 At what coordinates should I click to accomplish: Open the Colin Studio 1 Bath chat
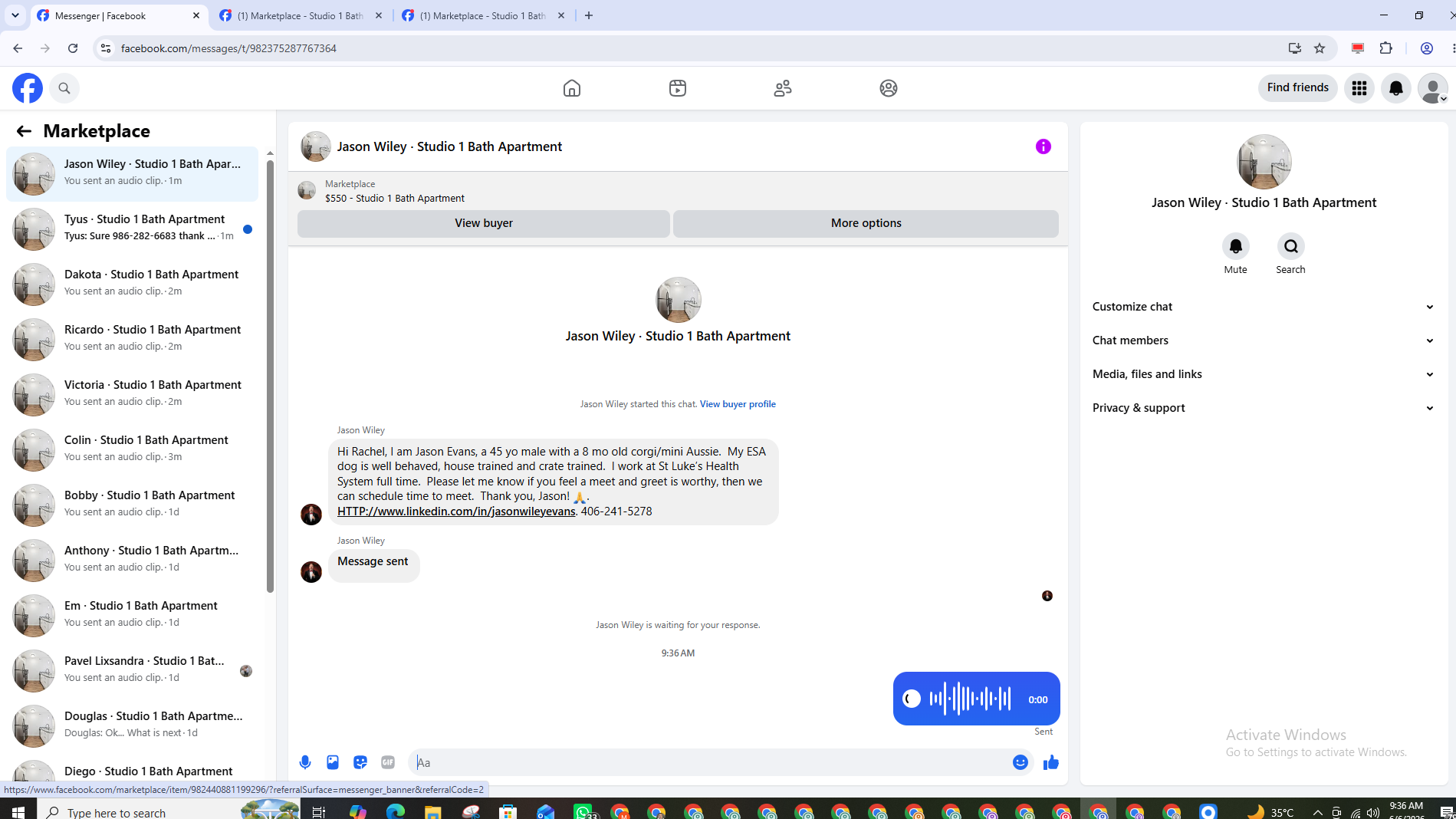133,449
